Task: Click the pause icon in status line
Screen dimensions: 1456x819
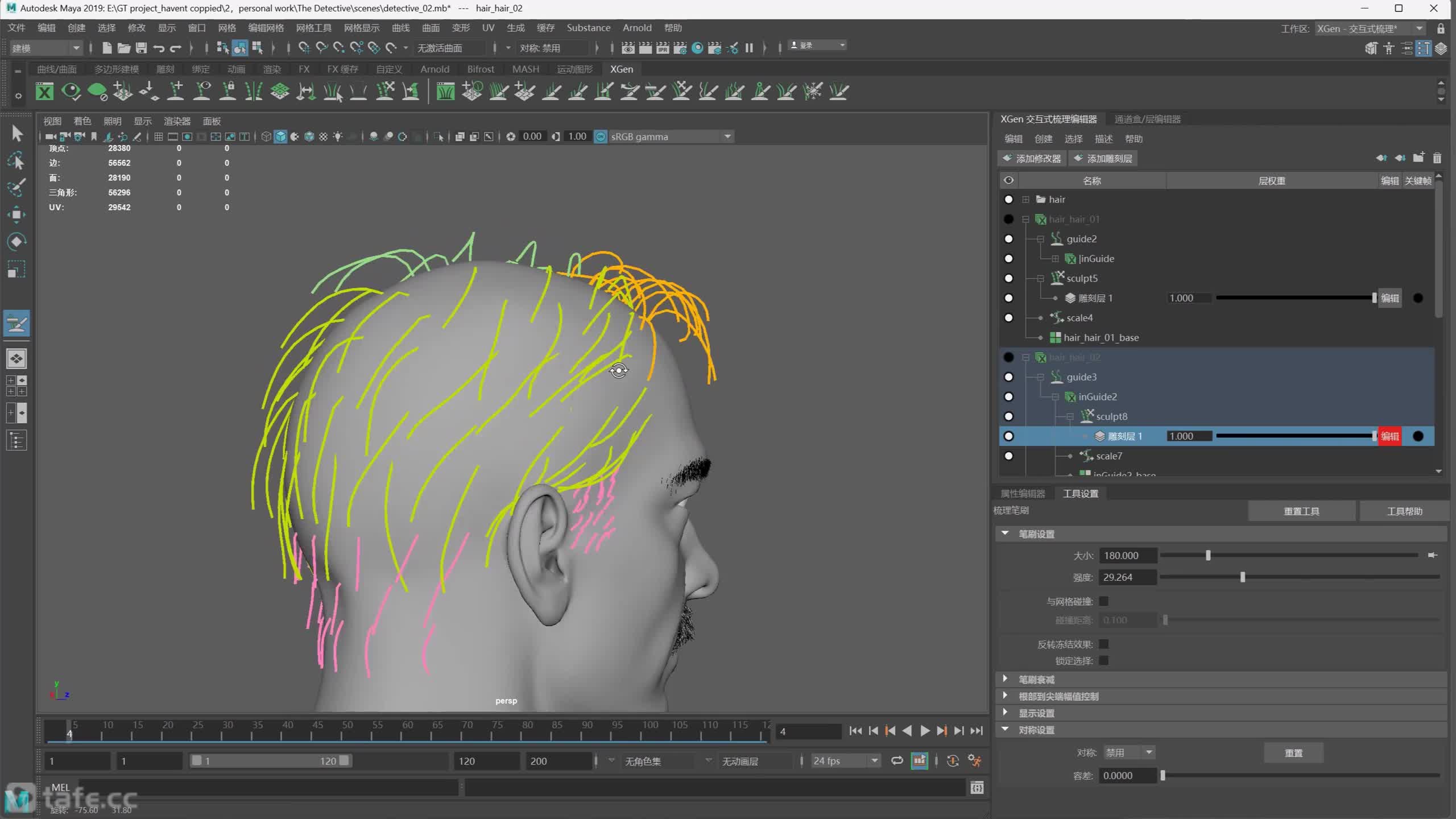Action: coord(749,48)
